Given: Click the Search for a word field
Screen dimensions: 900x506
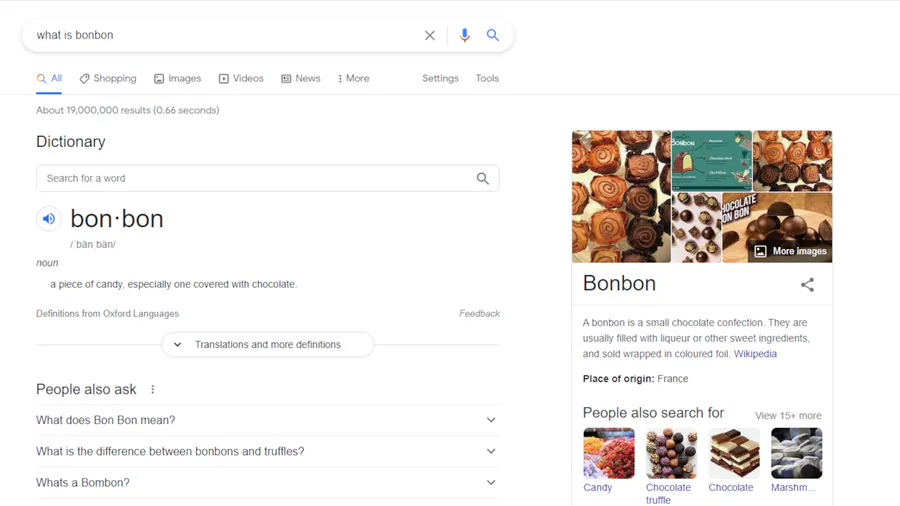Looking at the screenshot, I should point(255,178).
